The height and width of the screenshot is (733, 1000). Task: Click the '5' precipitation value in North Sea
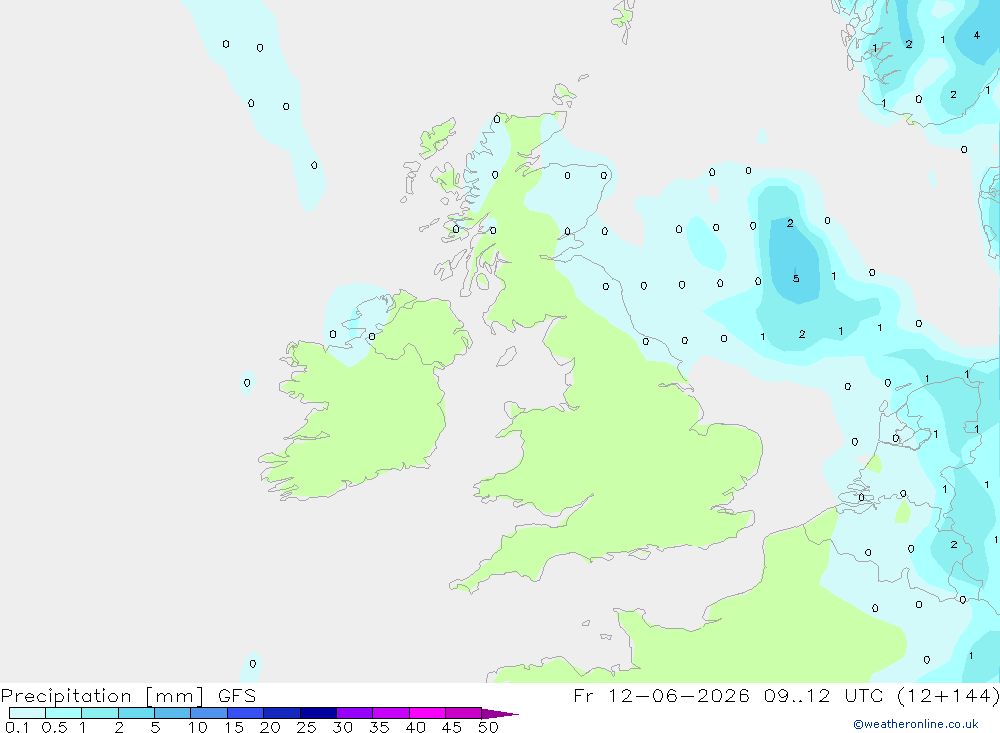point(796,278)
